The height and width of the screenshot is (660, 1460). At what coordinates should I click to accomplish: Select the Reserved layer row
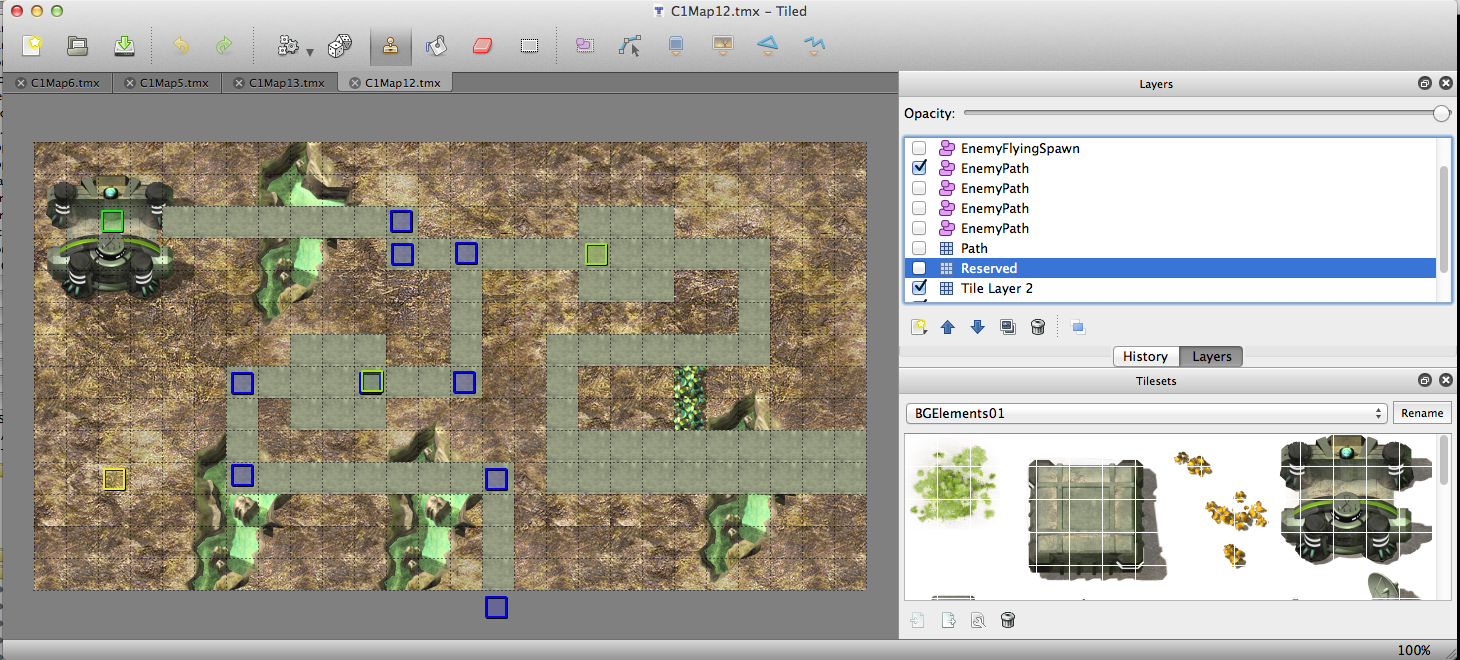tap(1170, 268)
